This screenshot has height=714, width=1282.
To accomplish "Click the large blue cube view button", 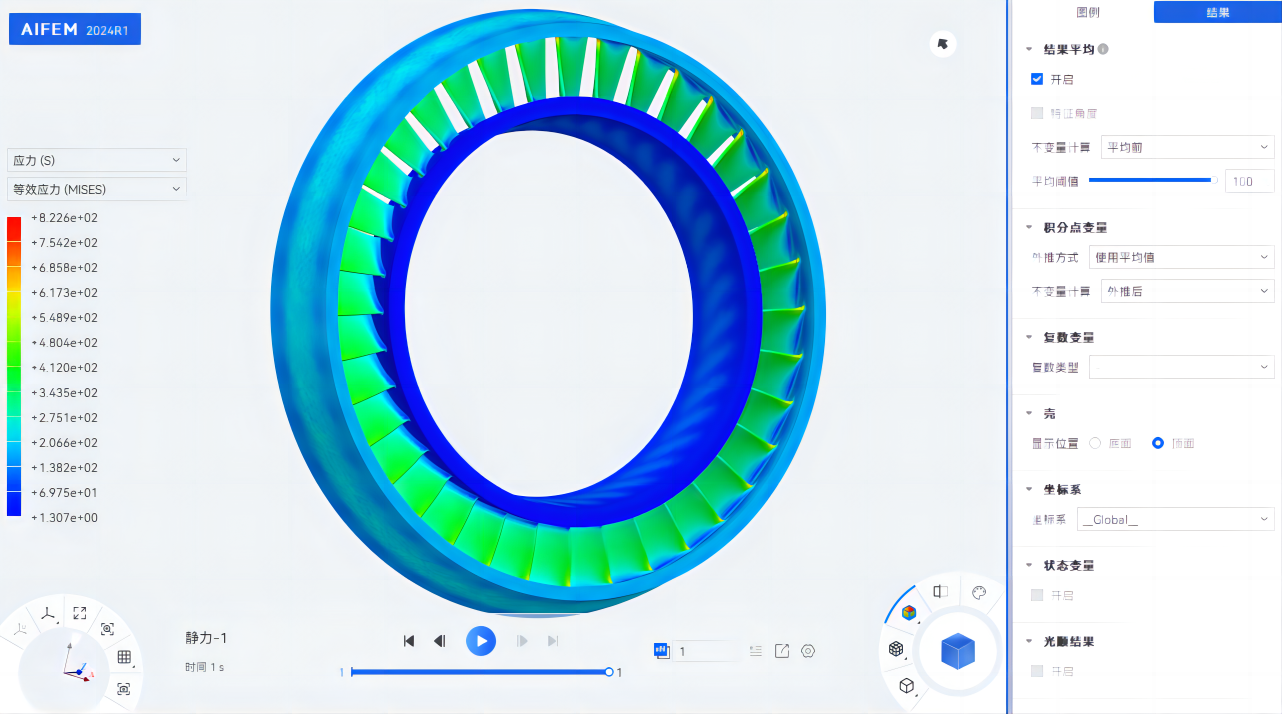I will point(958,651).
